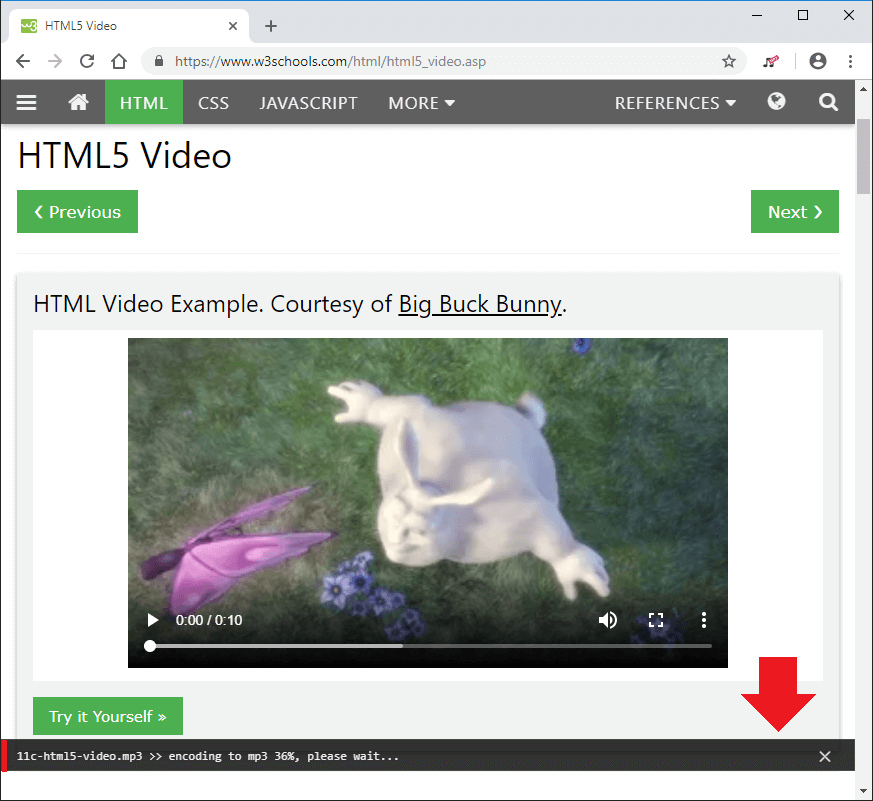Minimize the Chrome window
Viewport: 873px width, 801px height.
click(x=757, y=15)
